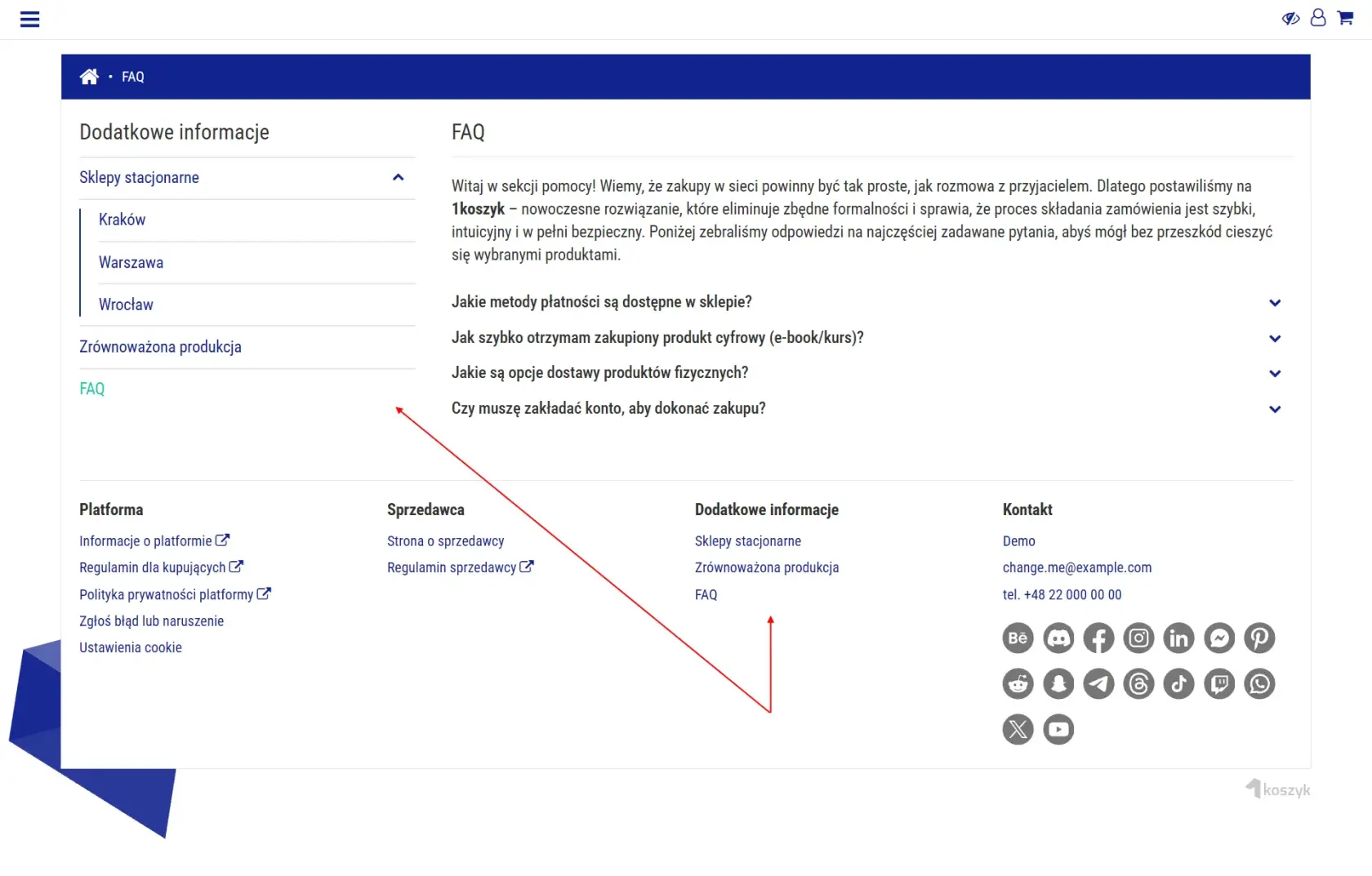Open the Reddit social media icon
Viewport: 1372px width, 876px height.
coord(1017,683)
